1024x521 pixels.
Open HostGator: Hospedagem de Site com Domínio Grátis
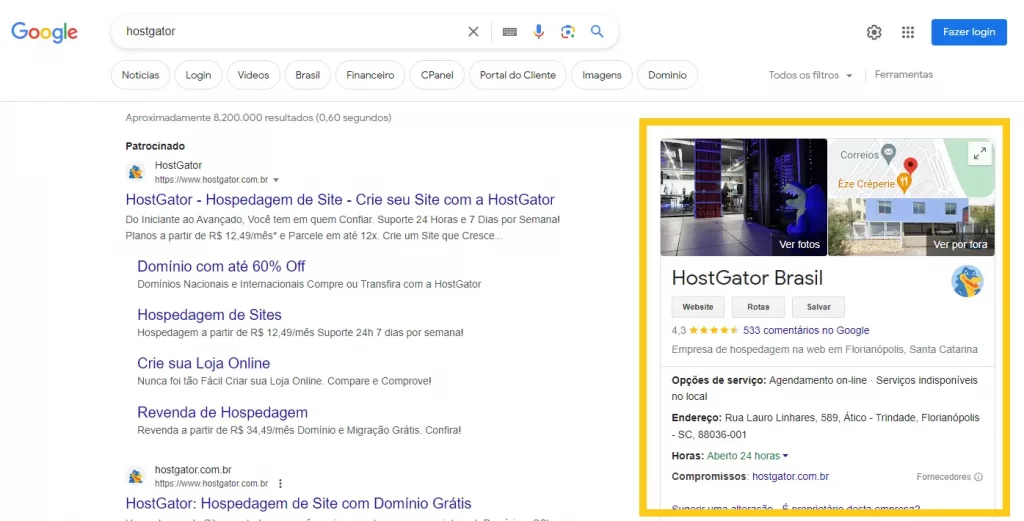(x=298, y=503)
